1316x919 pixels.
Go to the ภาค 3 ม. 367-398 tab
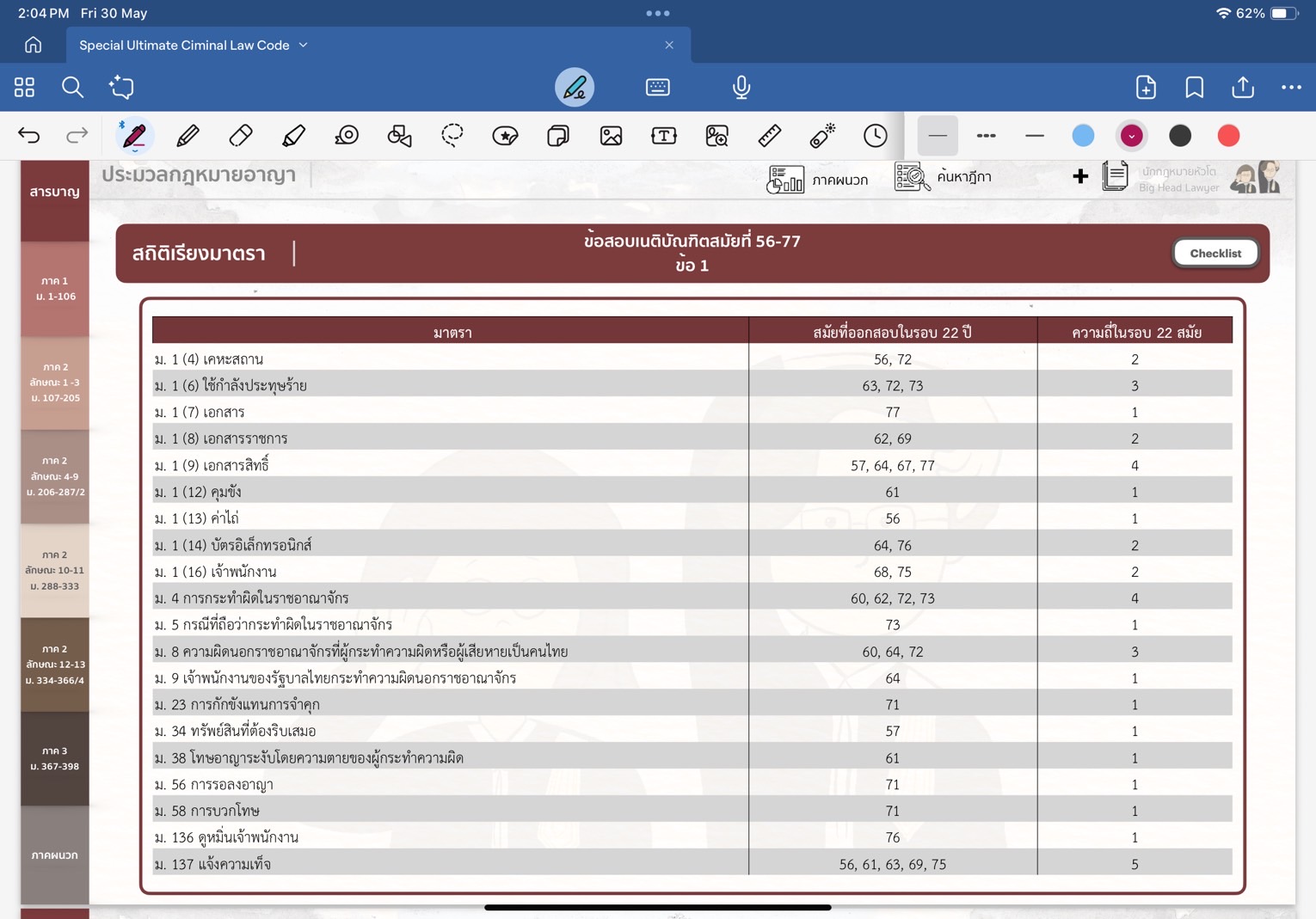point(55,758)
